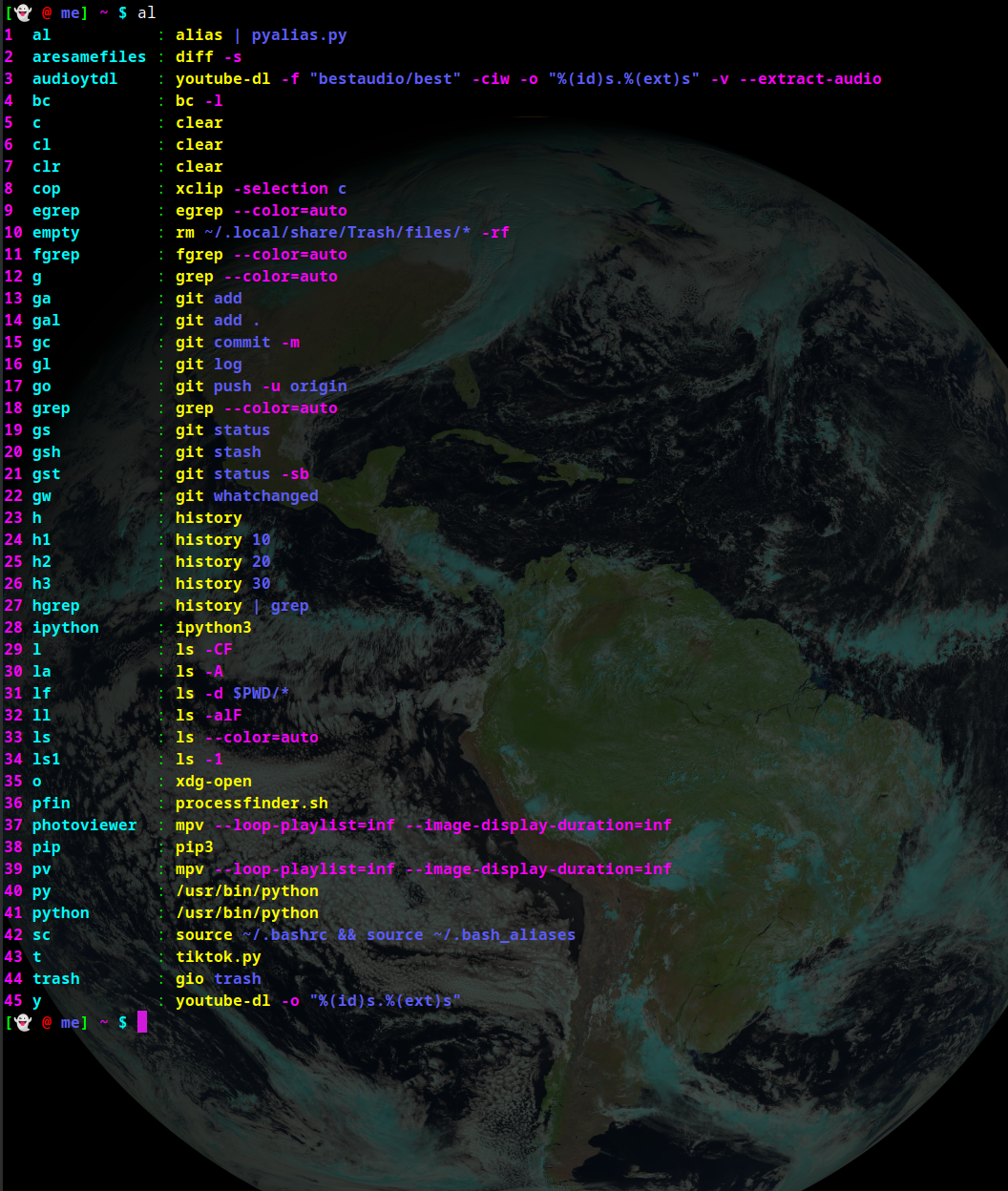The height and width of the screenshot is (1191, 1008).
Task: Click the 'photoviewer' alias name
Action: [84, 825]
